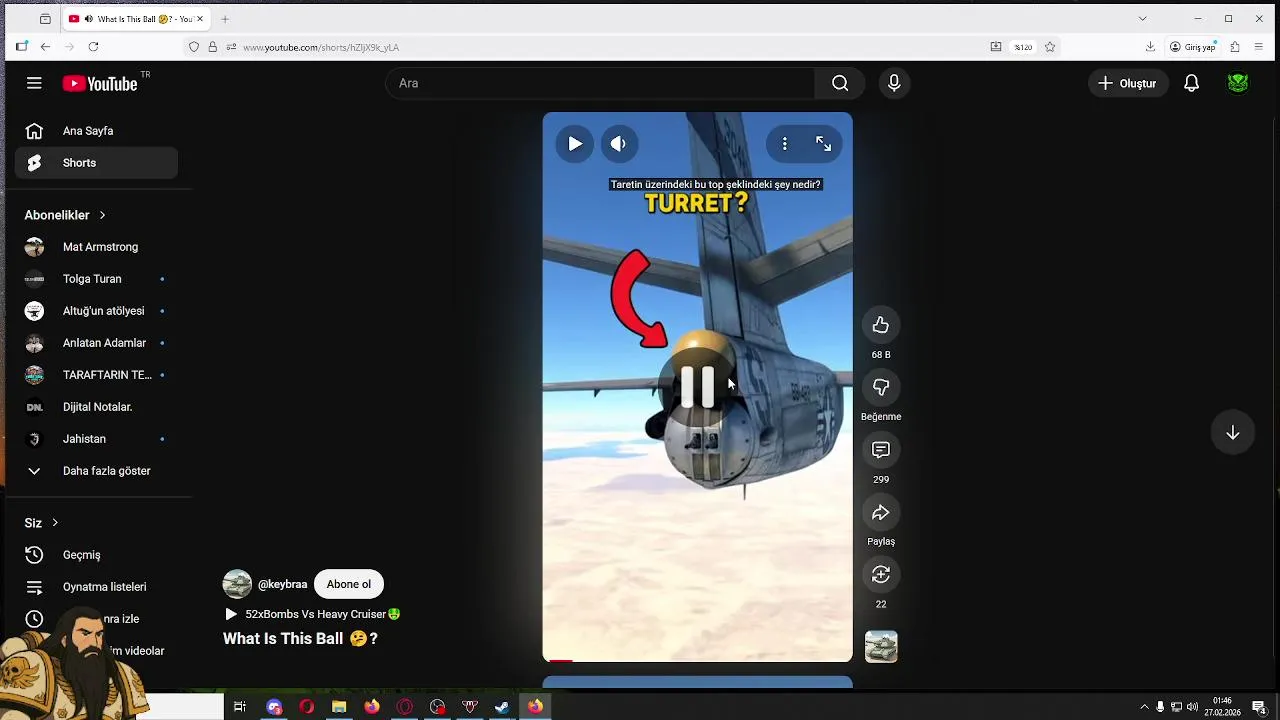Open the YouTube hamburger guide menu

coord(34,83)
